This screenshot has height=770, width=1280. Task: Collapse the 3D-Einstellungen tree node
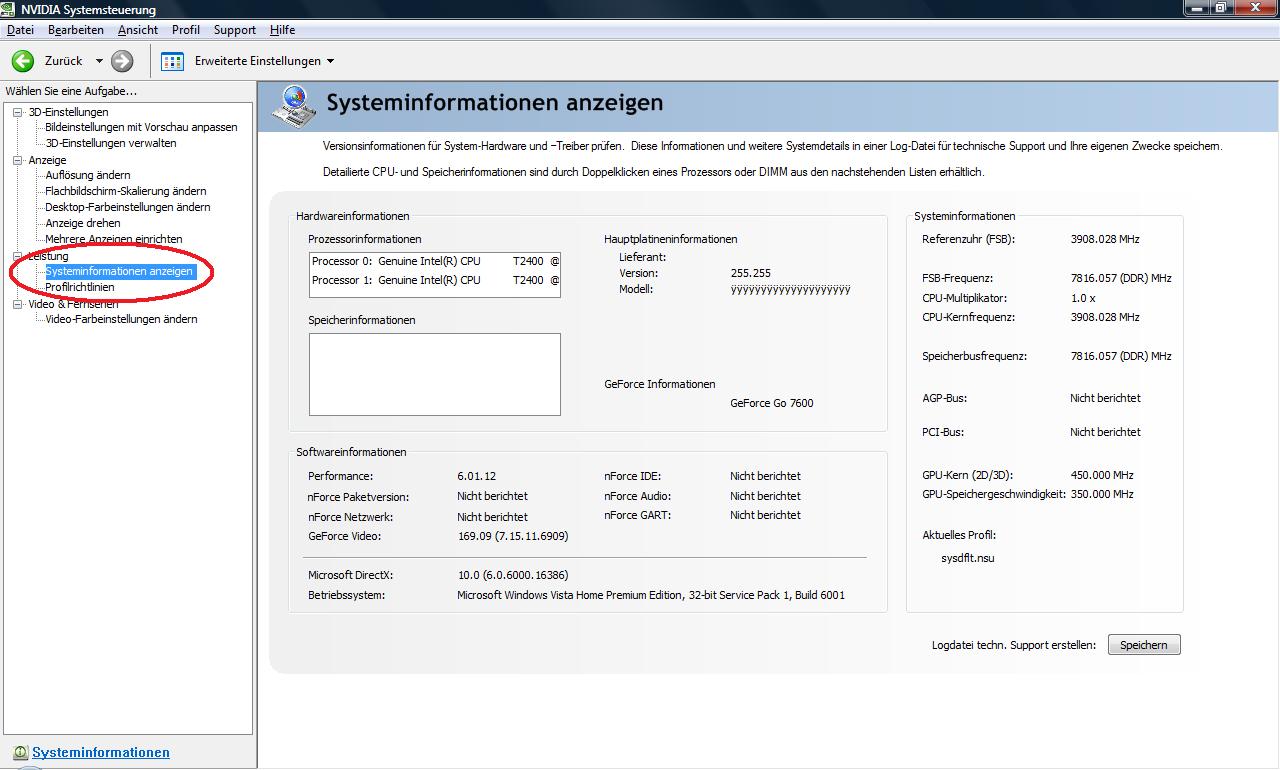click(18, 112)
